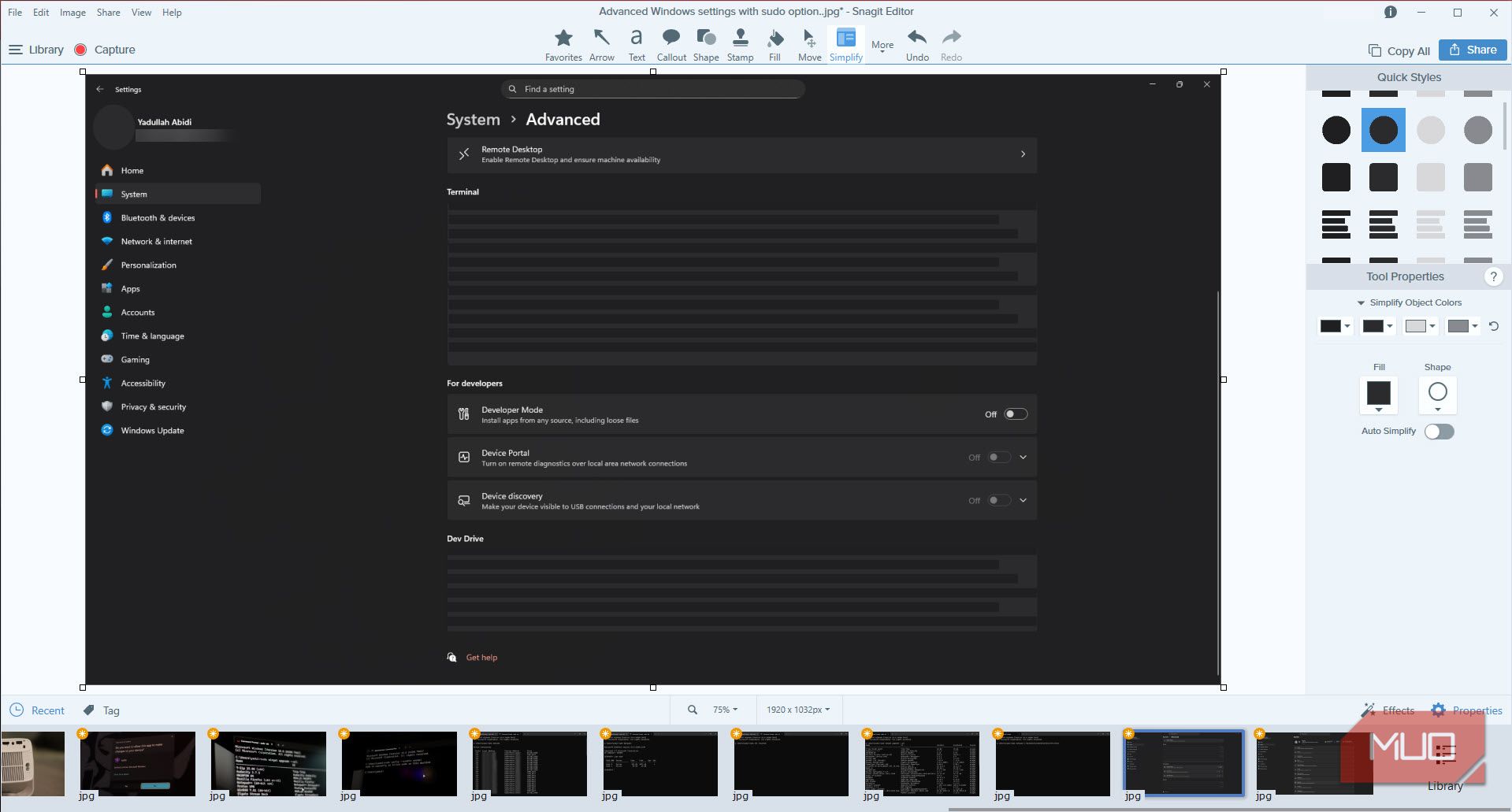Open the Fill color dropdown
This screenshot has width=1512, height=812.
click(1379, 395)
